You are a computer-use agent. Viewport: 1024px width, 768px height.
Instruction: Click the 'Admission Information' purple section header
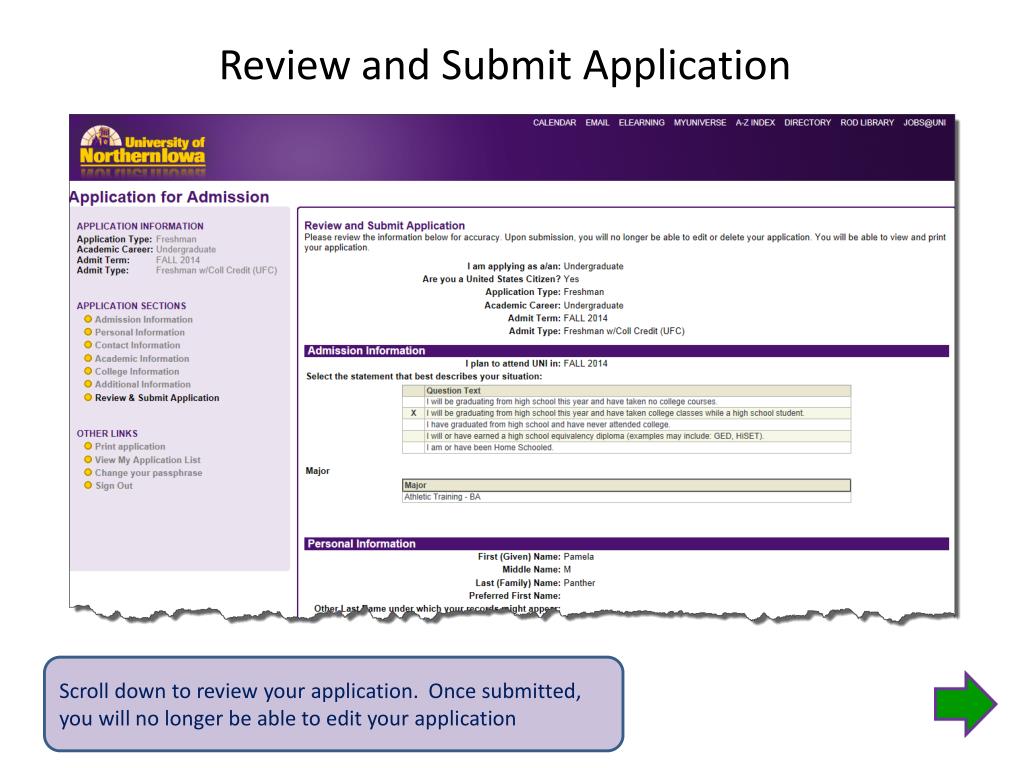pos(626,351)
